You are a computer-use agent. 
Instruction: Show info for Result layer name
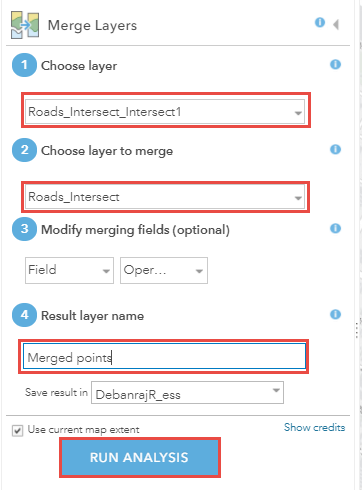[335, 314]
